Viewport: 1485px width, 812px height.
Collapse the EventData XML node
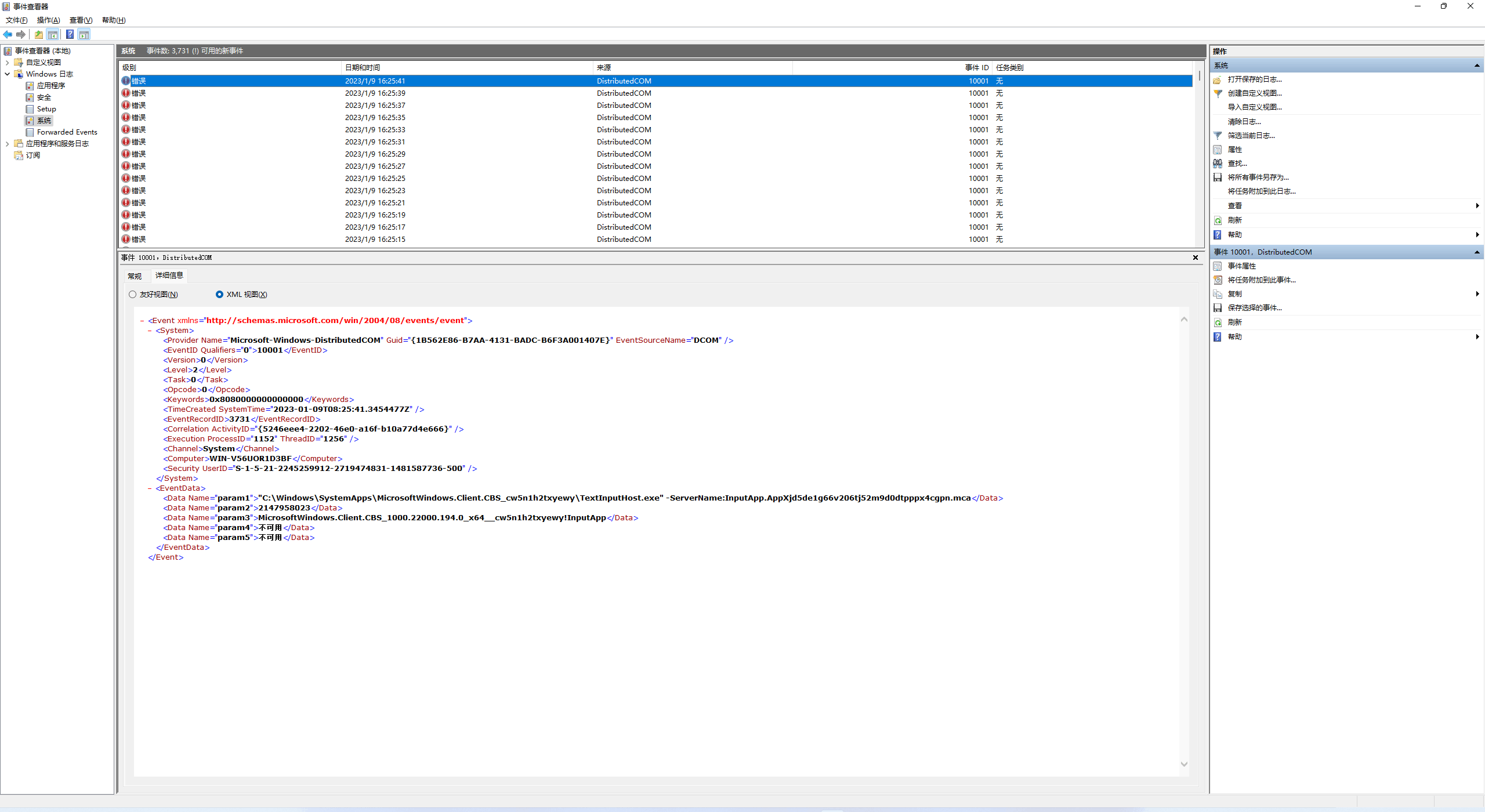(x=150, y=488)
